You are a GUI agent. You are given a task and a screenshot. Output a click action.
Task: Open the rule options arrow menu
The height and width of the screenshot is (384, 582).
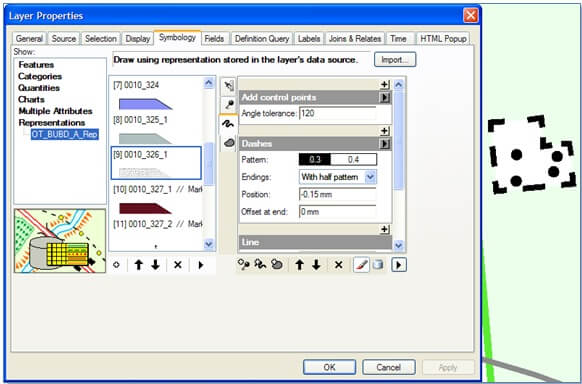(201, 265)
